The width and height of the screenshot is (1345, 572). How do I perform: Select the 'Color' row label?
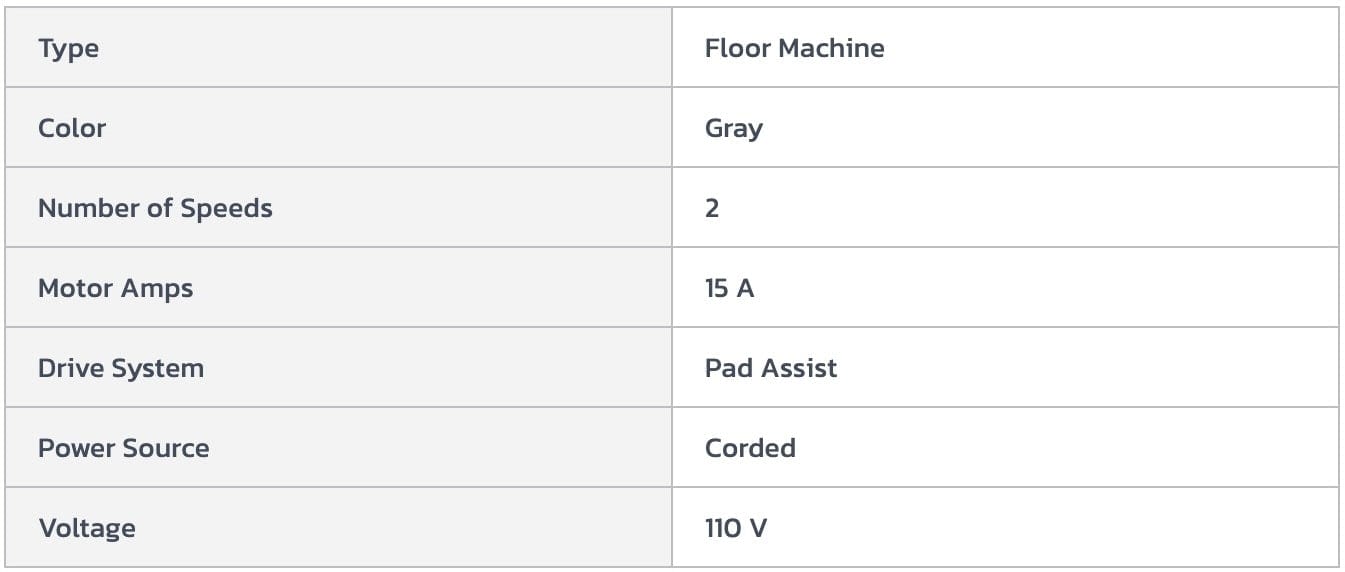72,128
